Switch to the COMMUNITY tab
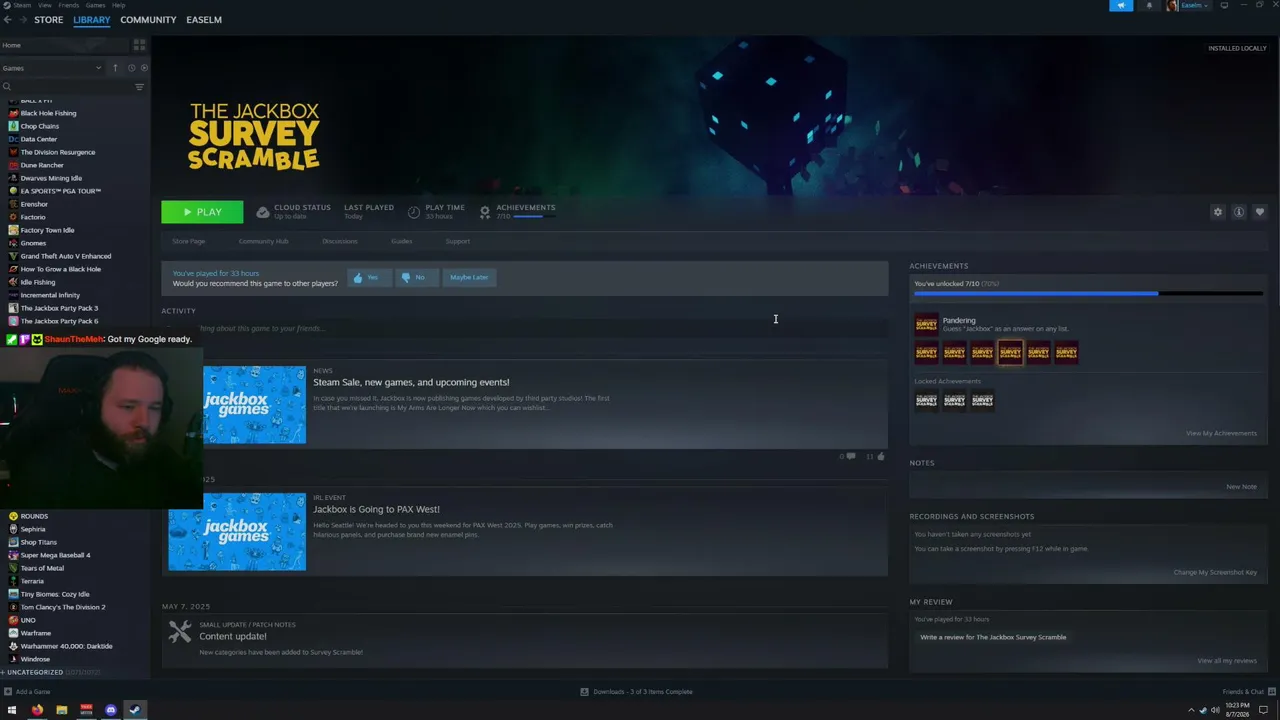Image resolution: width=1280 pixels, height=720 pixels. click(148, 20)
